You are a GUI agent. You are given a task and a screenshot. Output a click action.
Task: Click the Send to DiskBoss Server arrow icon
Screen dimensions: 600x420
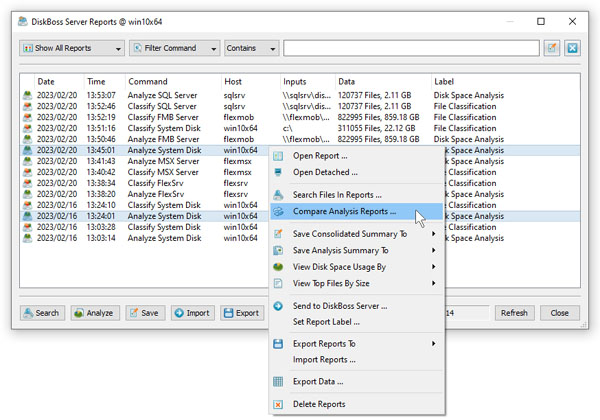[278, 306]
